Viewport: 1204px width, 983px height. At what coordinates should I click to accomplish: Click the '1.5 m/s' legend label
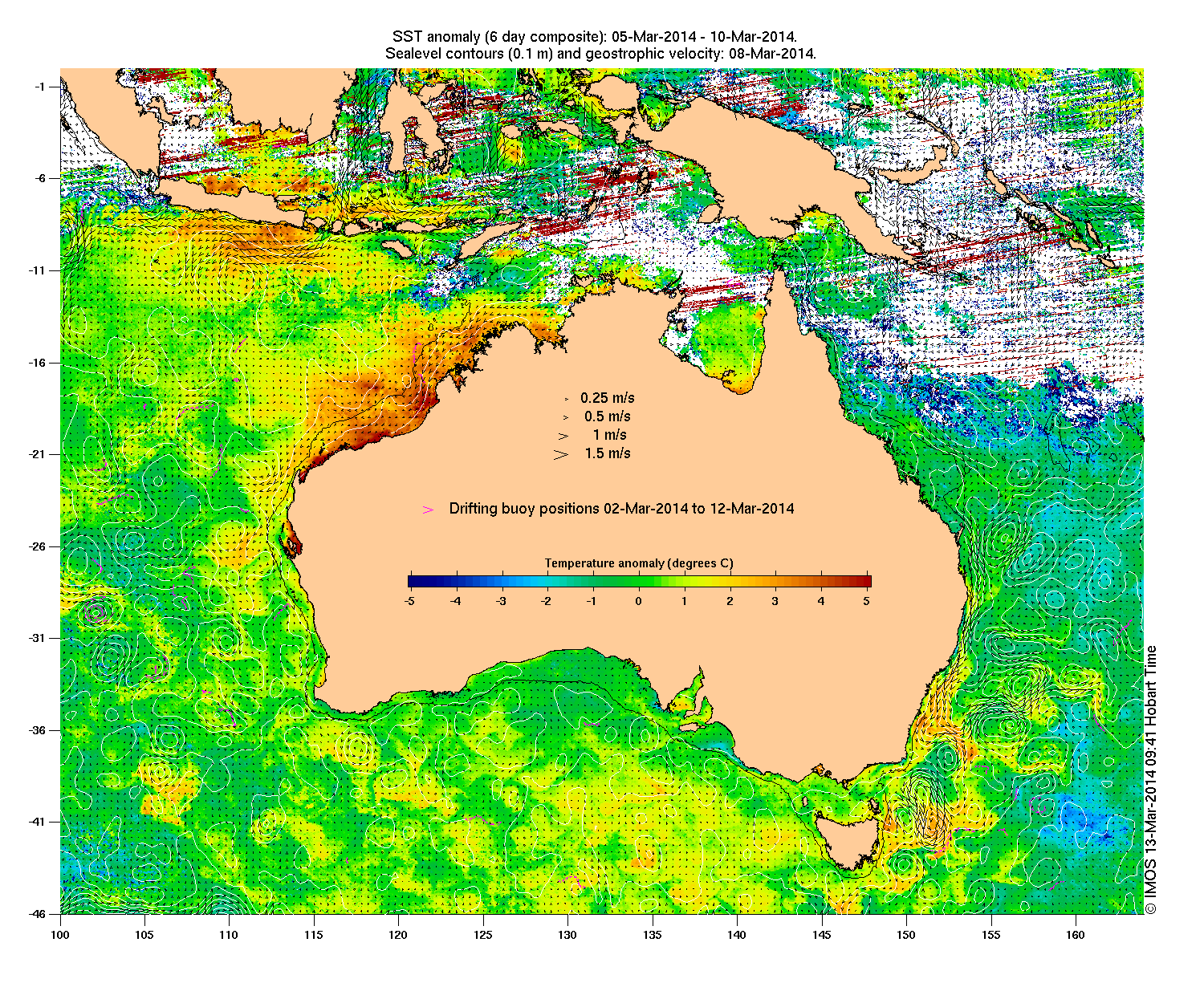click(x=608, y=453)
